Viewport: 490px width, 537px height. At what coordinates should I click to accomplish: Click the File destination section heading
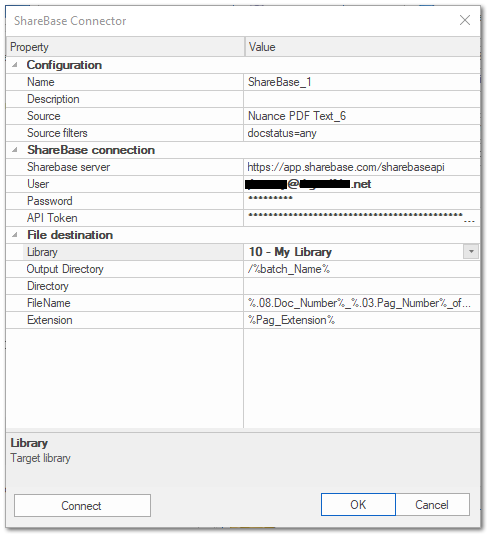(x=70, y=235)
